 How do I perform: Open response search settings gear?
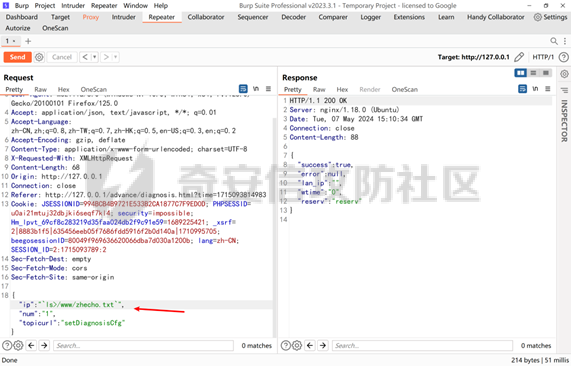297,345
